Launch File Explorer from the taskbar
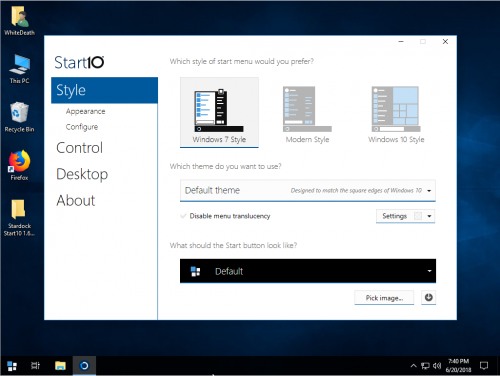 [60, 366]
